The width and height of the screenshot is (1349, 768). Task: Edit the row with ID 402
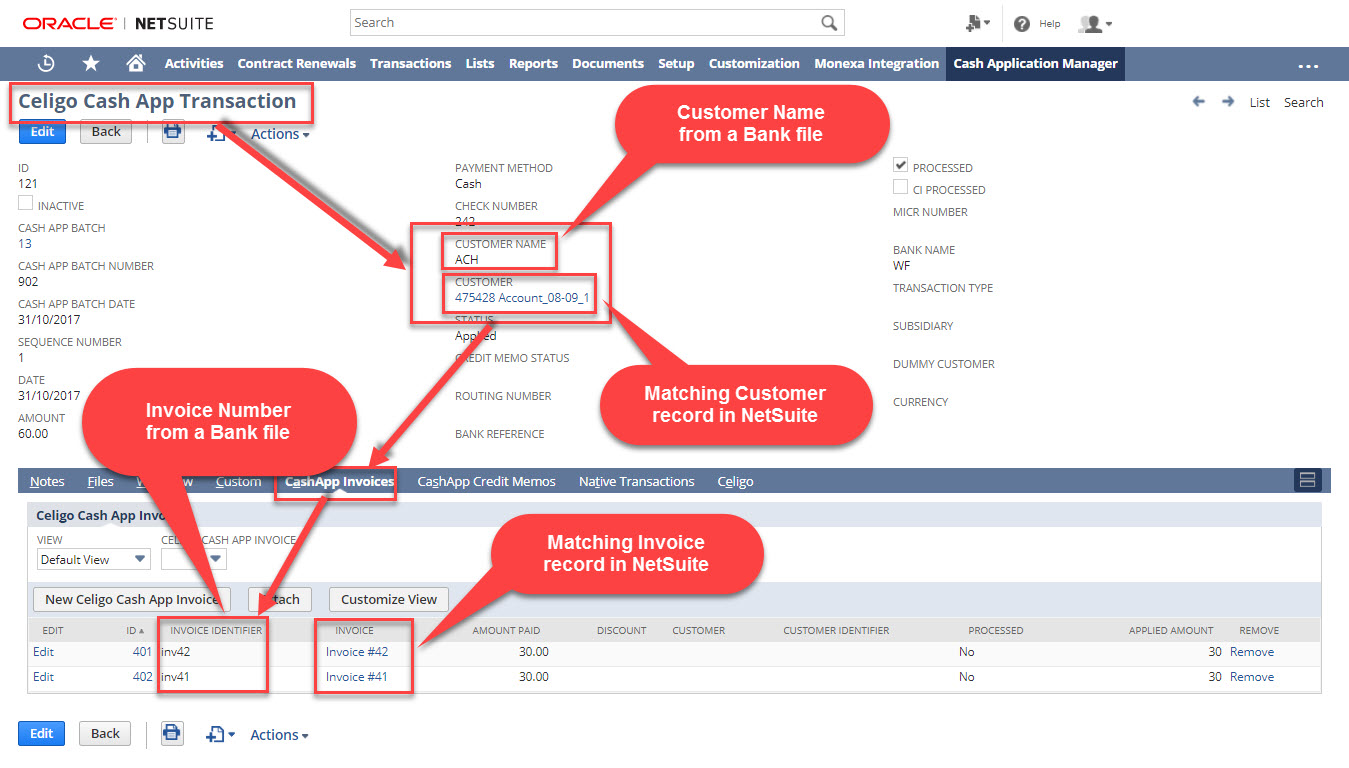43,676
